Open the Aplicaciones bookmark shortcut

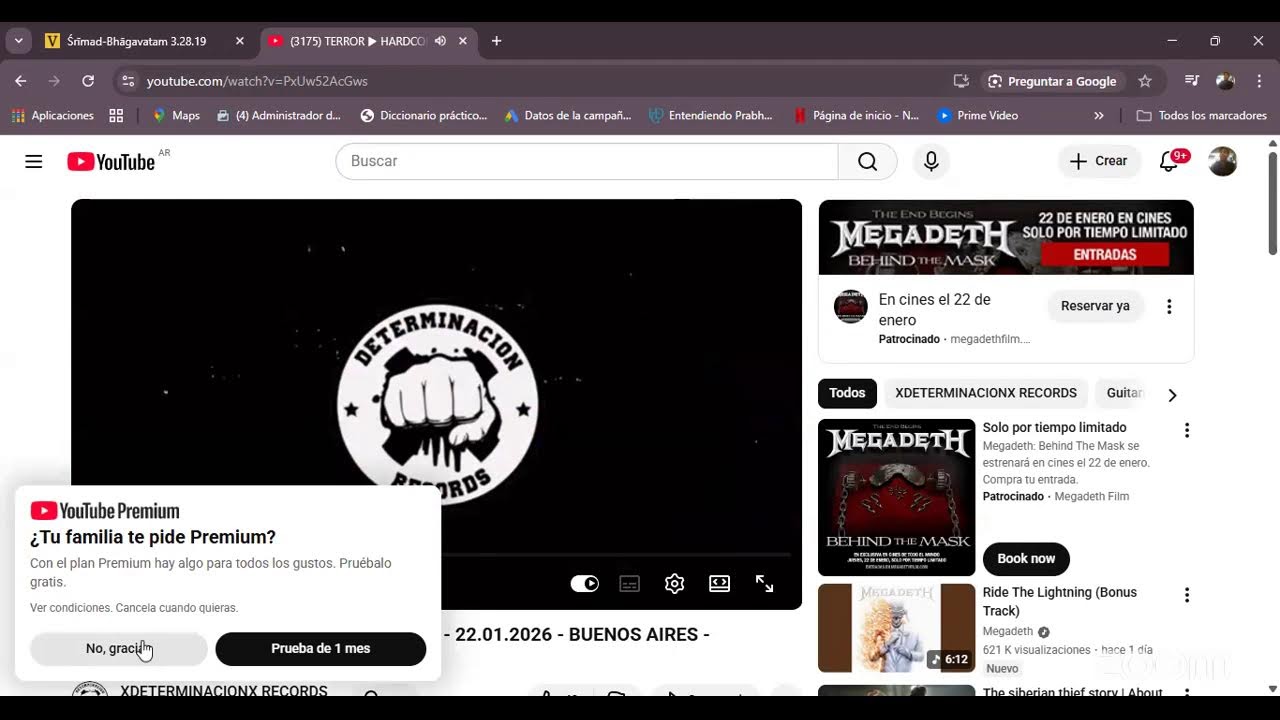click(52, 116)
